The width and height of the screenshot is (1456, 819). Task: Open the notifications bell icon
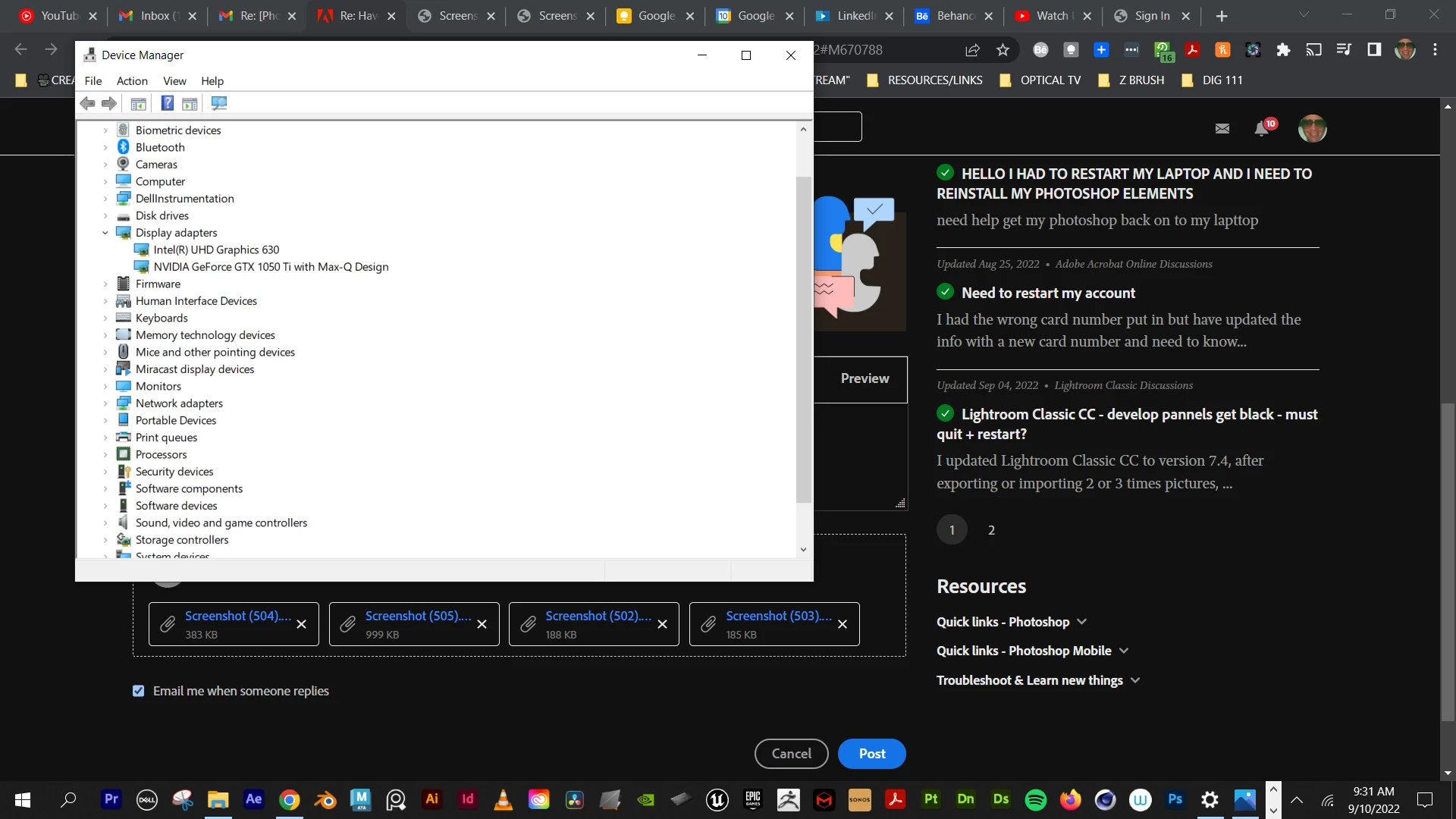point(1261,128)
